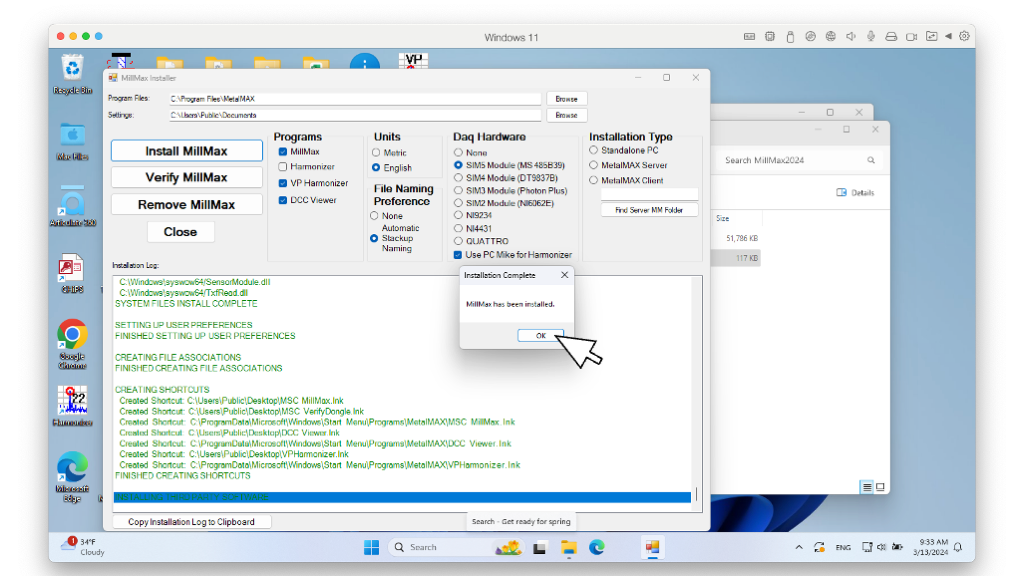Viewport: 1024px width, 576px height.
Task: Select Automatic Stackup Naming
Action: 374,238
